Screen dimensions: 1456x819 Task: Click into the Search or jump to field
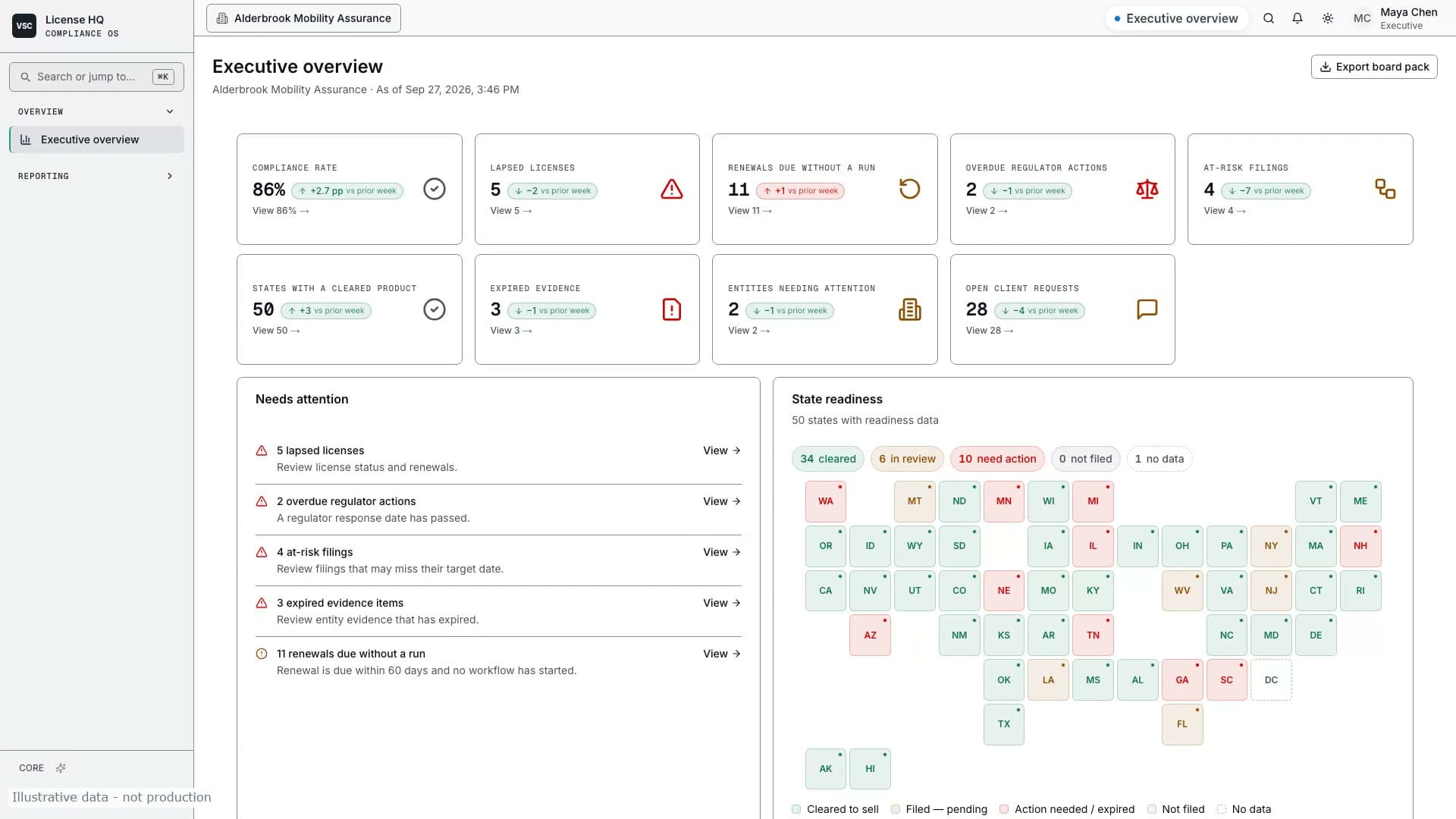(x=96, y=77)
